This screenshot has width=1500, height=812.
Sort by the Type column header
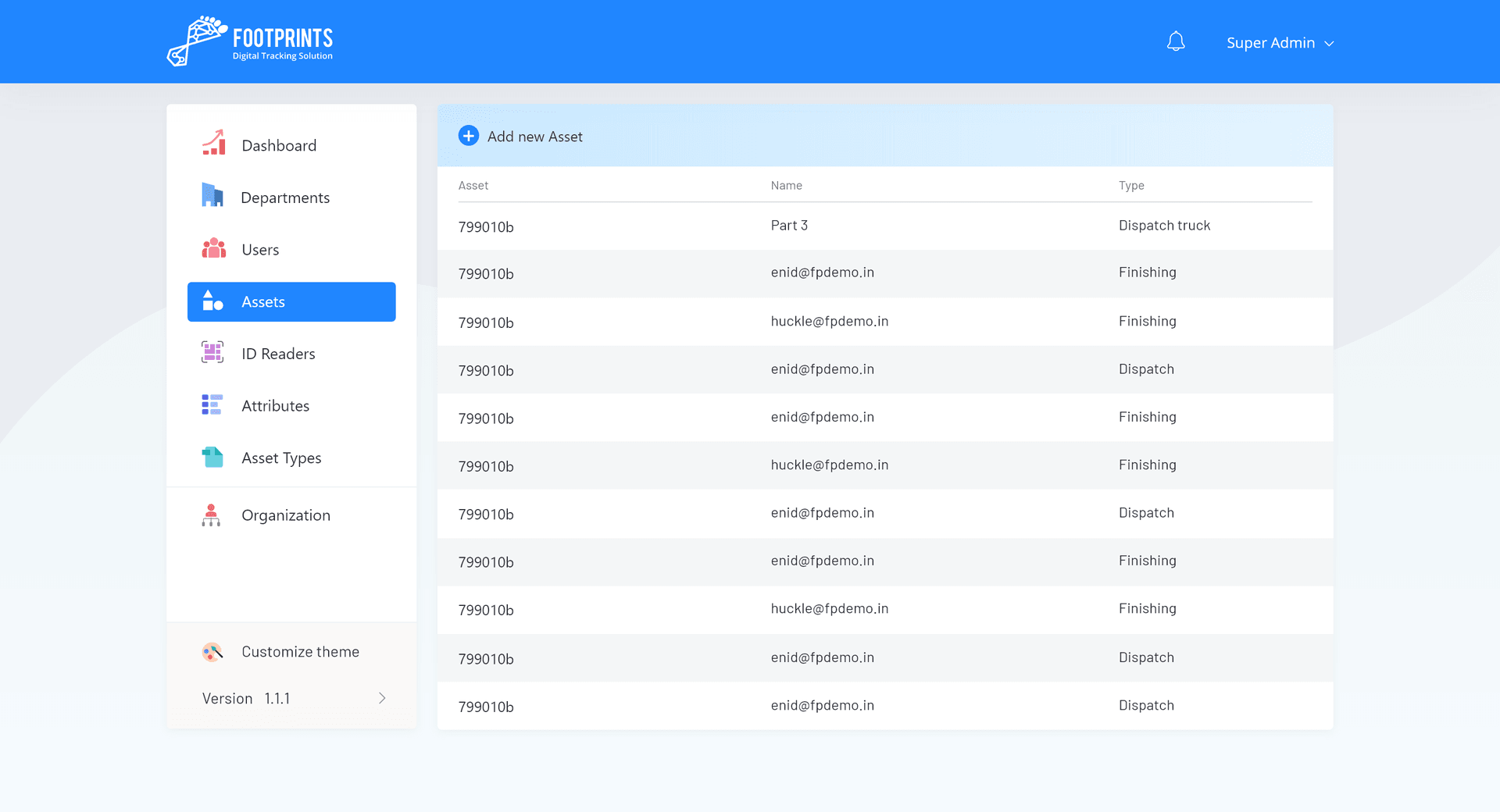click(1131, 186)
